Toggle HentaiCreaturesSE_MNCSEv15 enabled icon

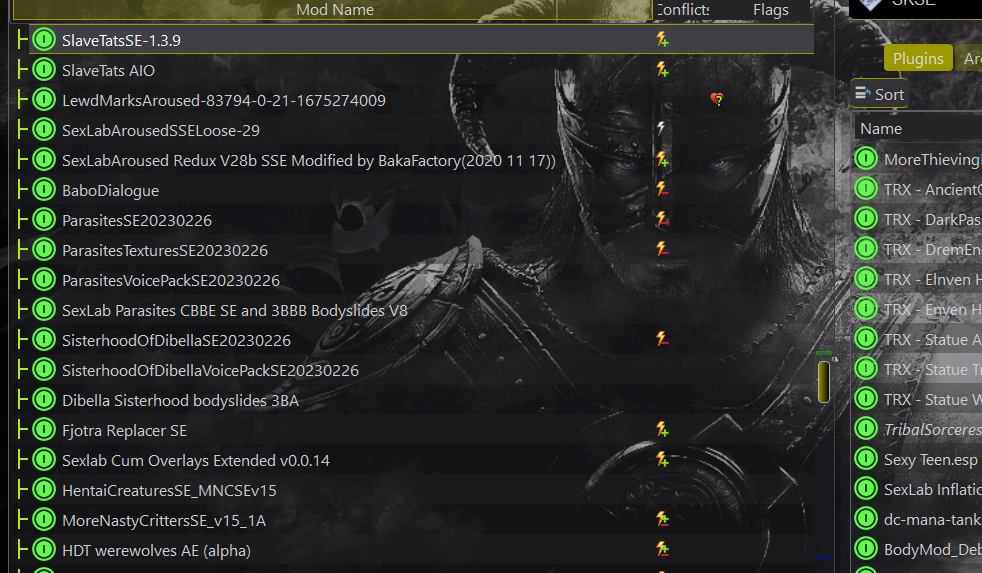(x=44, y=490)
